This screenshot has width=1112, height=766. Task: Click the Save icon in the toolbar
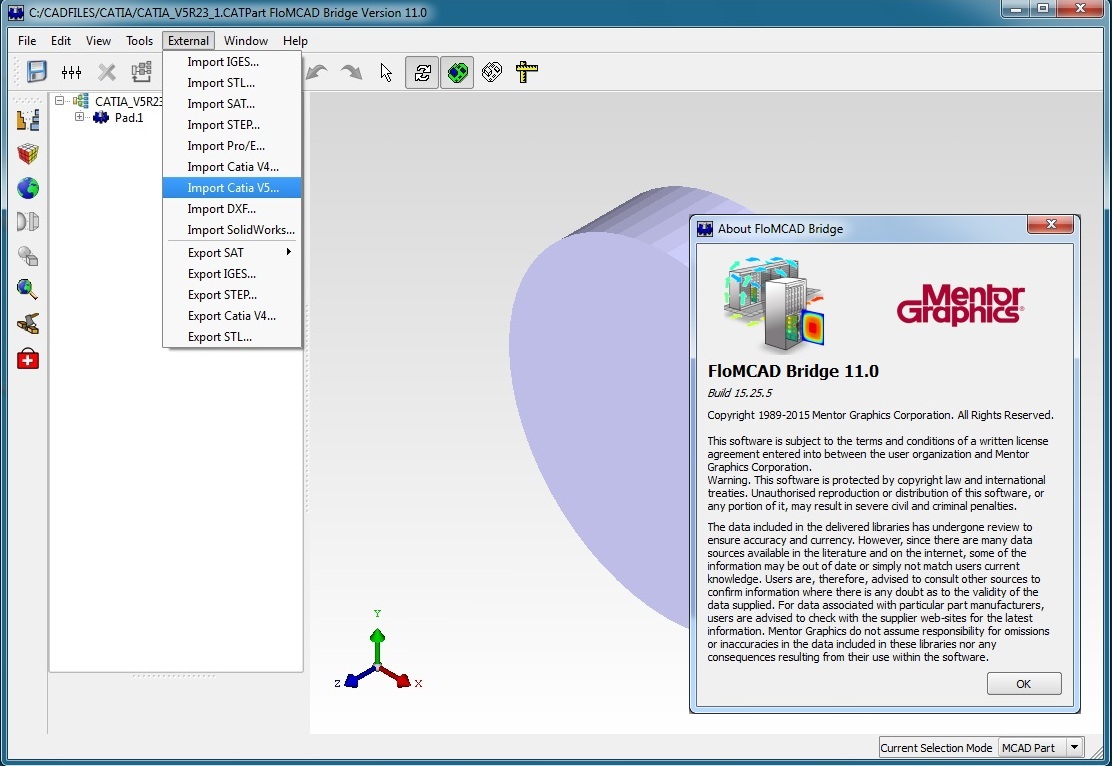pyautogui.click(x=36, y=72)
